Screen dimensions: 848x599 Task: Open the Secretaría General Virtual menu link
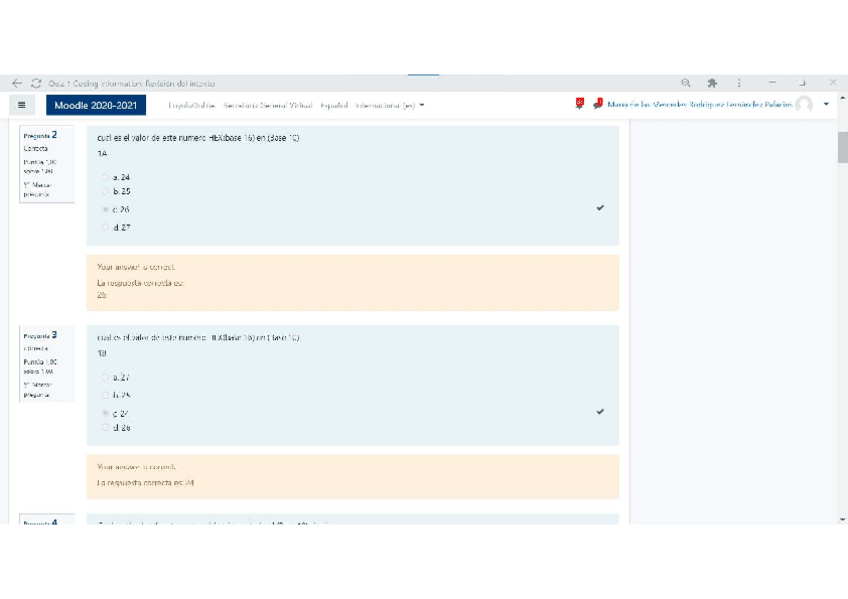point(268,105)
